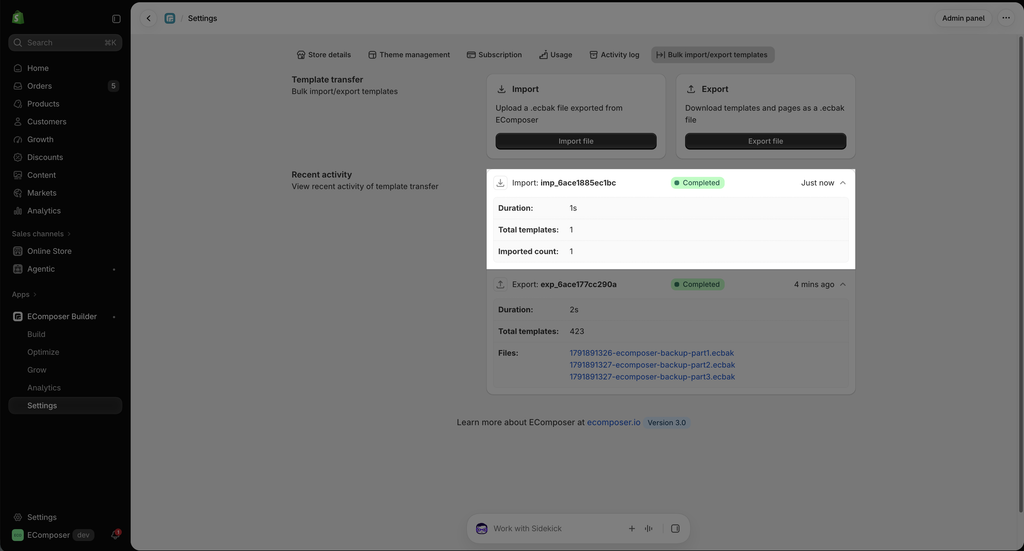Click the export upload icon in activity
Viewport: 1024px width, 551px height.
[x=500, y=285]
